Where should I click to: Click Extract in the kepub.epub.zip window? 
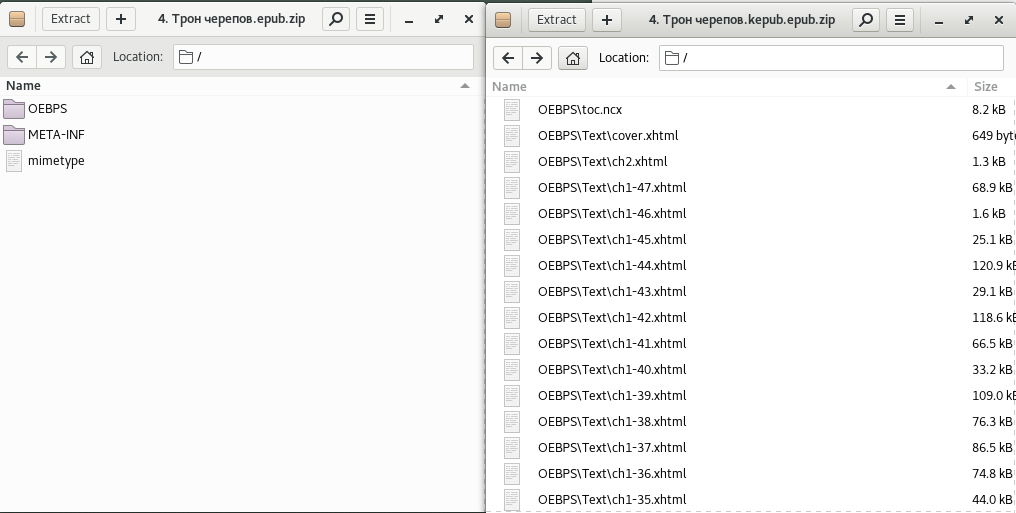click(x=557, y=19)
